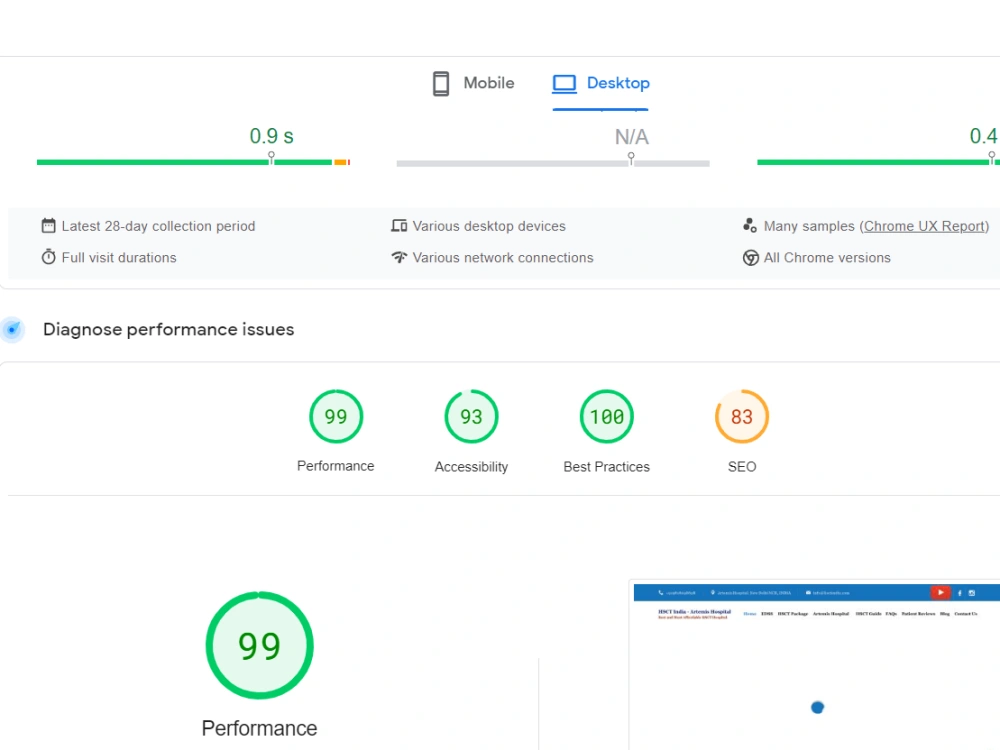Image resolution: width=1000 pixels, height=750 pixels.
Task: Click the 0.9 s metric distribution bar
Action: coord(193,163)
